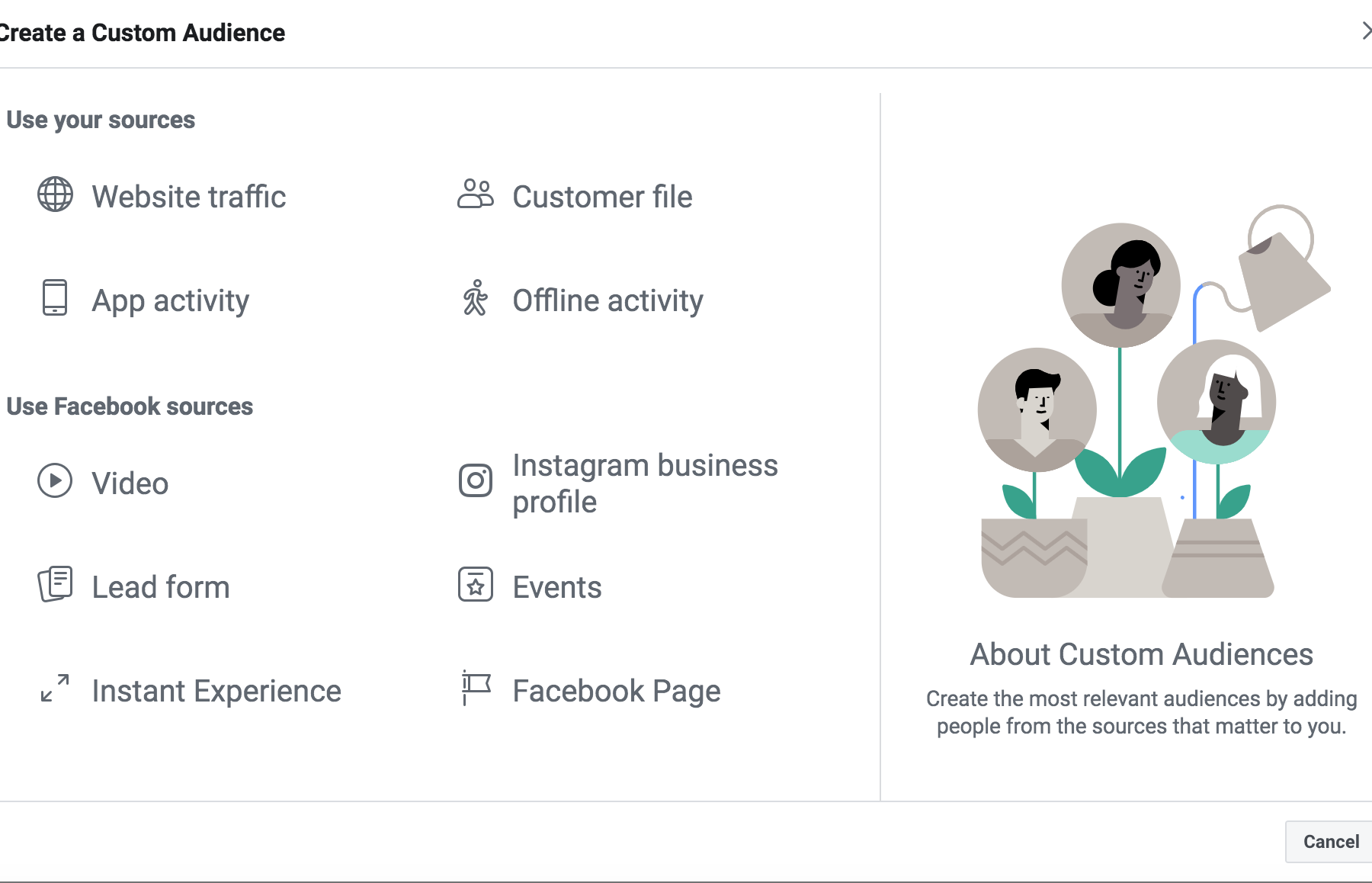Screen dimensions: 1372x883
Task: Click the people icon for Customer file
Action: [x=476, y=194]
